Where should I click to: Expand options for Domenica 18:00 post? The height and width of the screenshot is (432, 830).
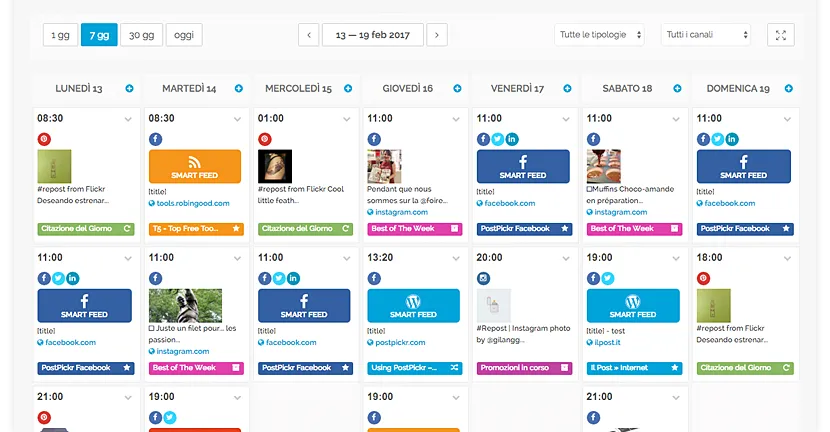788,259
